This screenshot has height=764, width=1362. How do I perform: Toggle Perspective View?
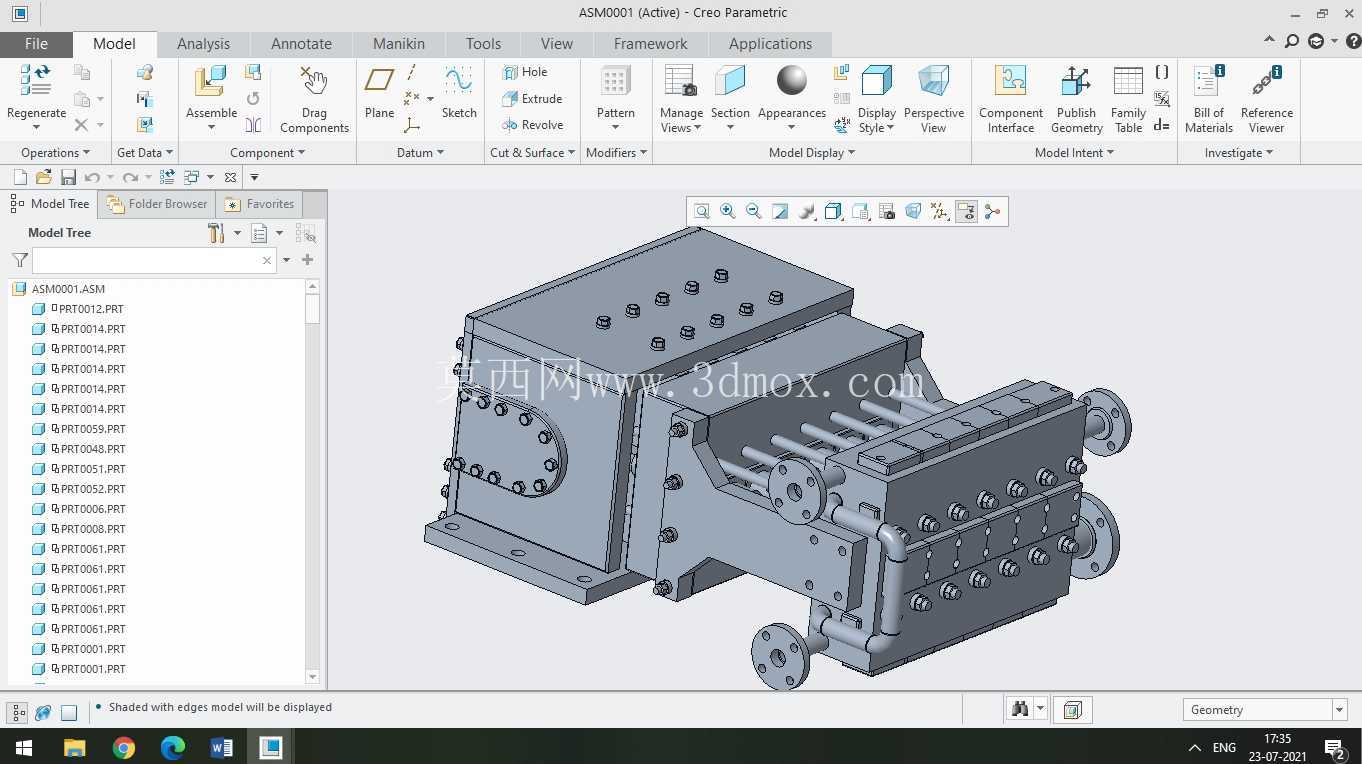pos(933,99)
